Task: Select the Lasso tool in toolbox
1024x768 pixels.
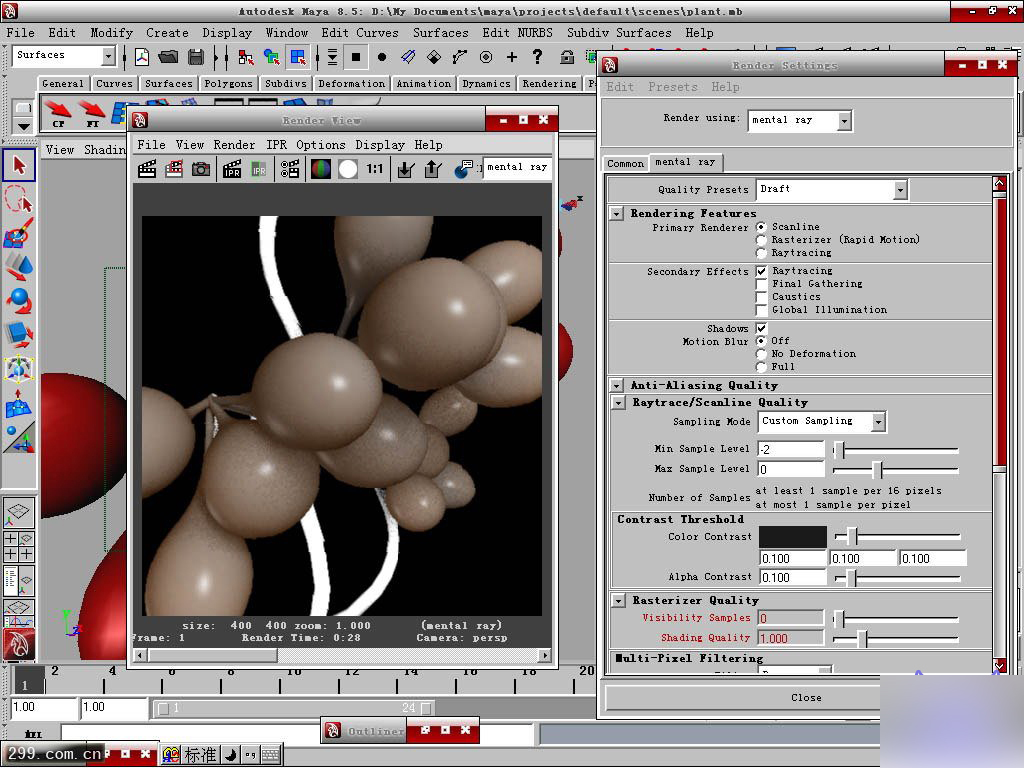Action: [x=19, y=198]
